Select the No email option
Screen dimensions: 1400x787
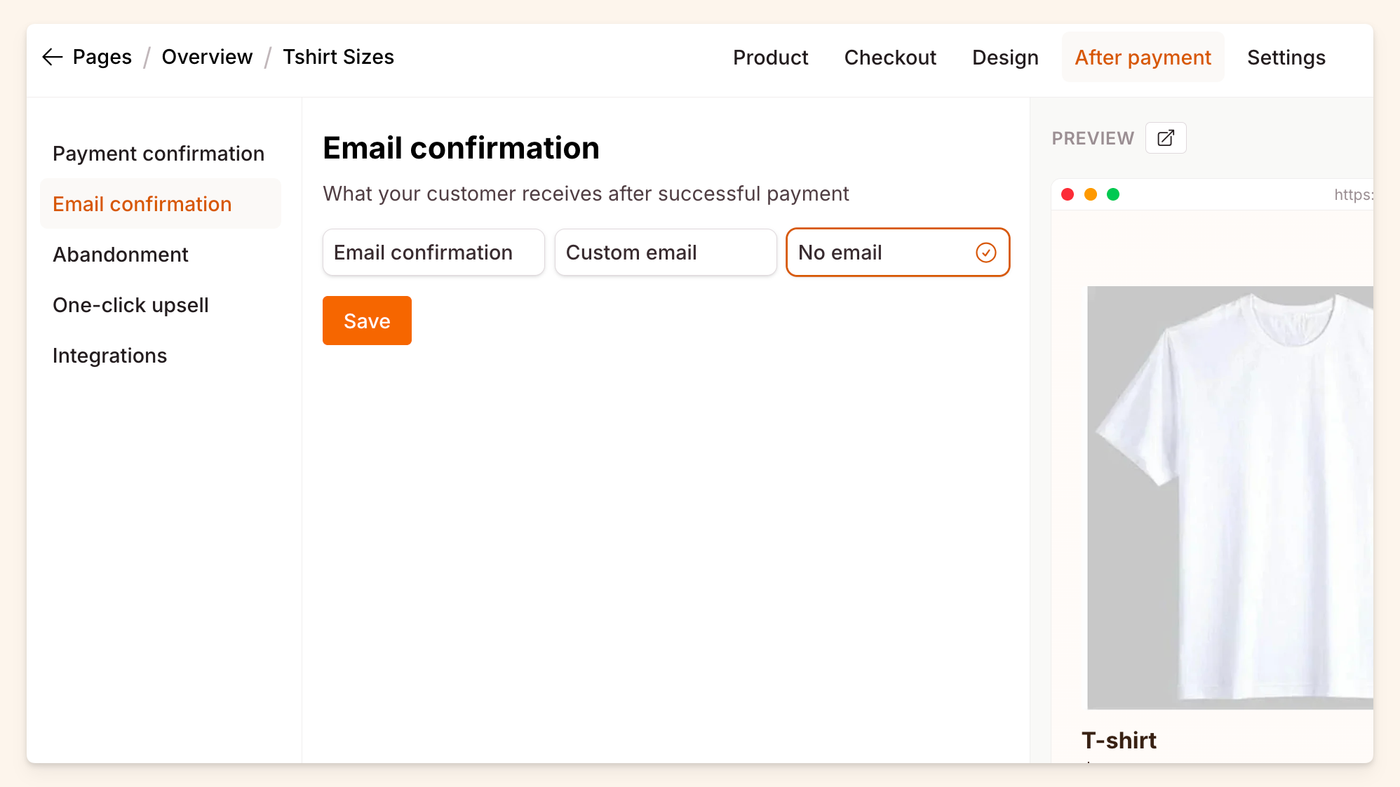click(x=897, y=252)
